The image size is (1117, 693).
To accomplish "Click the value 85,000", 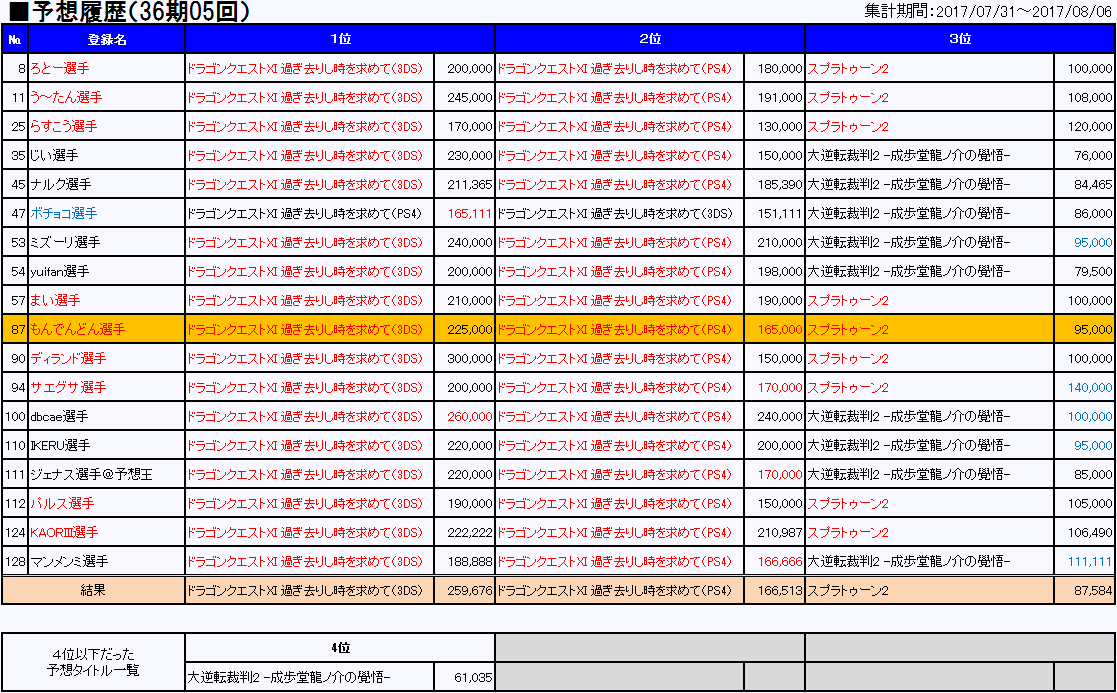I will point(1093,474).
